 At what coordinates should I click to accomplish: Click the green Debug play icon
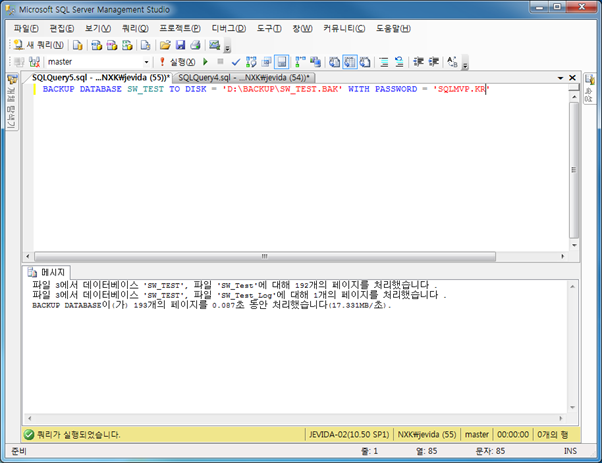pyautogui.click(x=205, y=61)
